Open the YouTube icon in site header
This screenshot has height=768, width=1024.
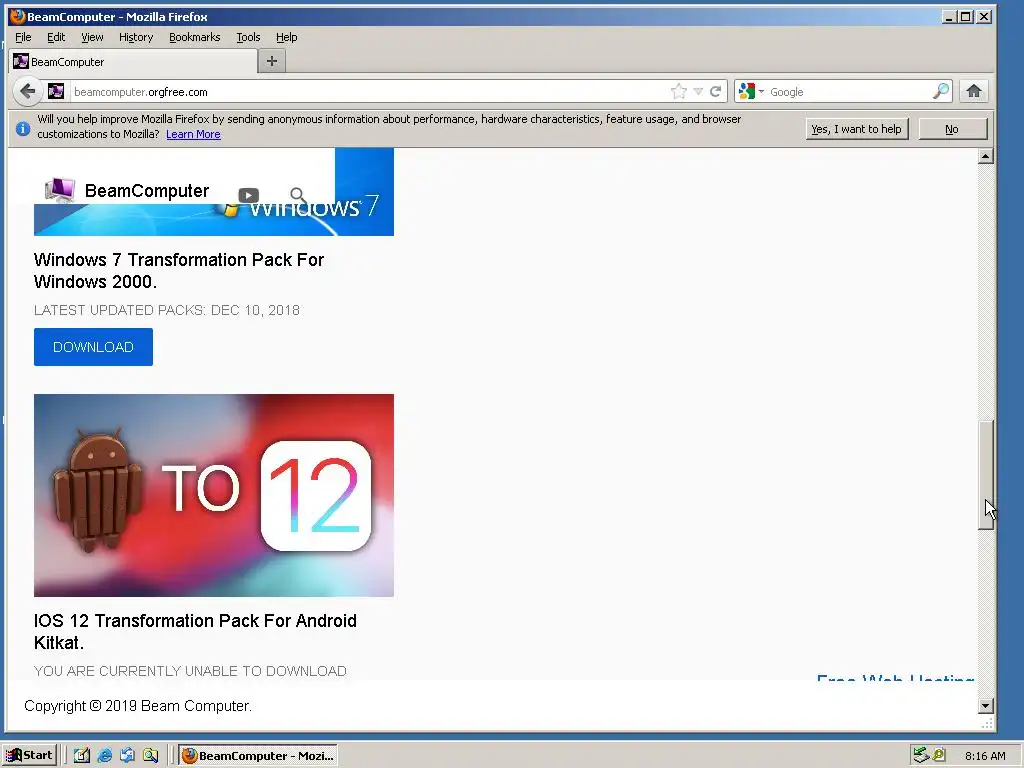[248, 195]
